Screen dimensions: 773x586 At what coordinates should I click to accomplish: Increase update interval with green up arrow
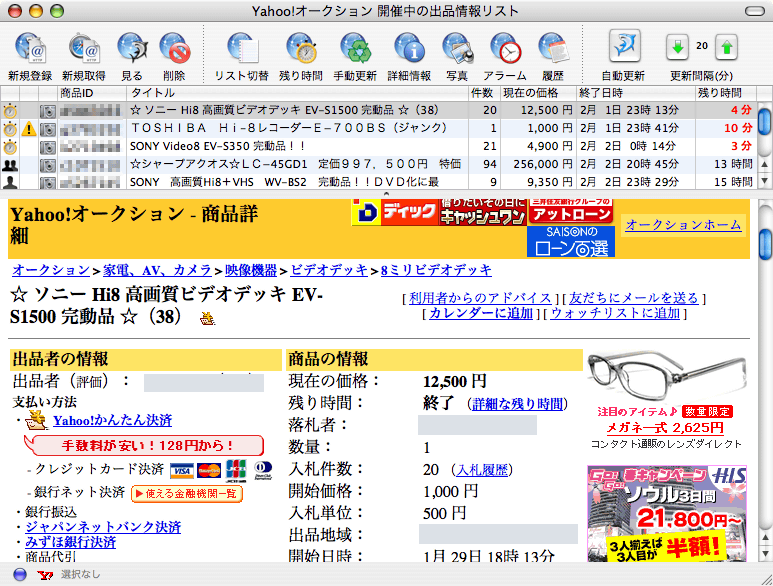[727, 47]
